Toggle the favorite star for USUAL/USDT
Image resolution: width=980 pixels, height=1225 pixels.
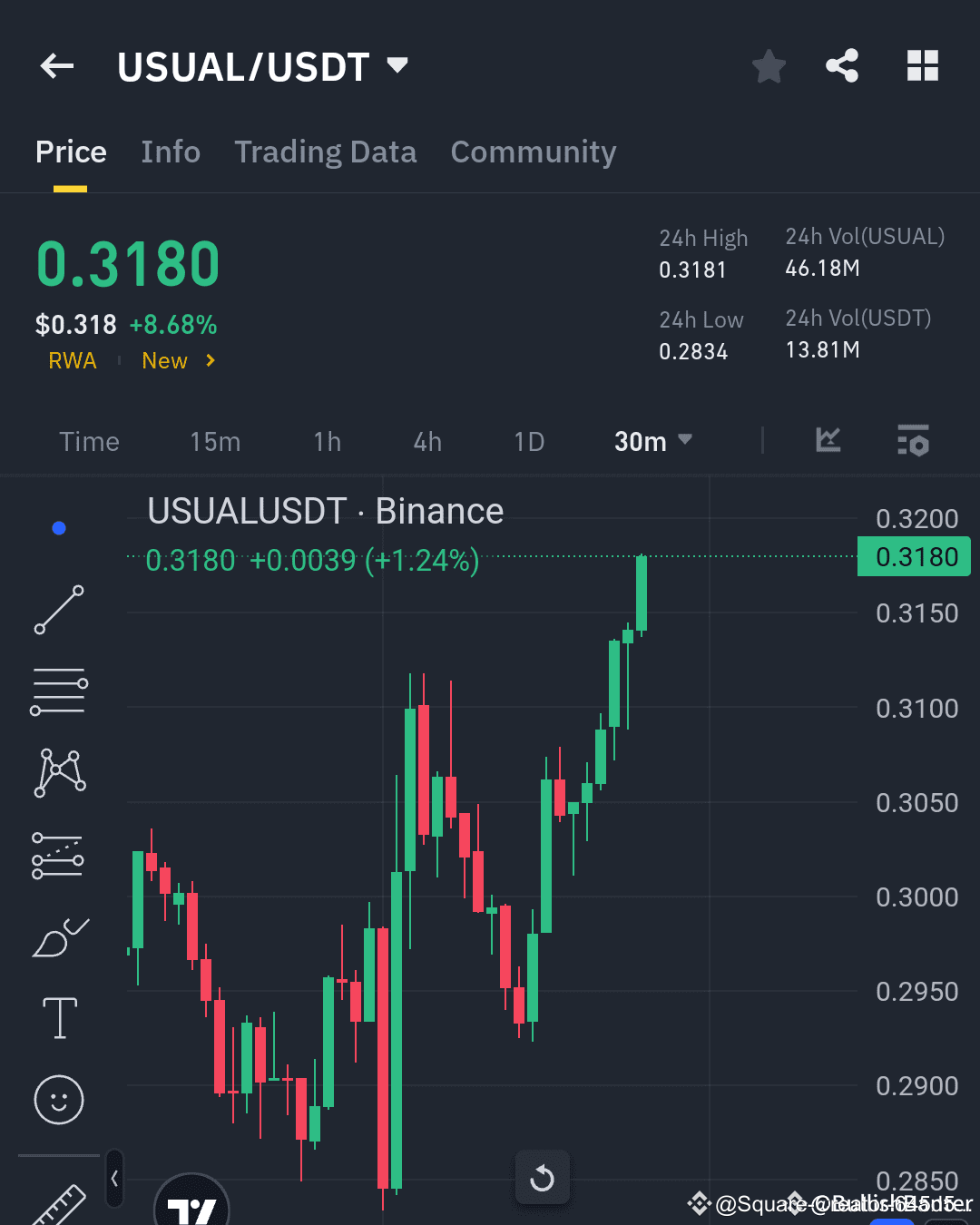click(769, 65)
